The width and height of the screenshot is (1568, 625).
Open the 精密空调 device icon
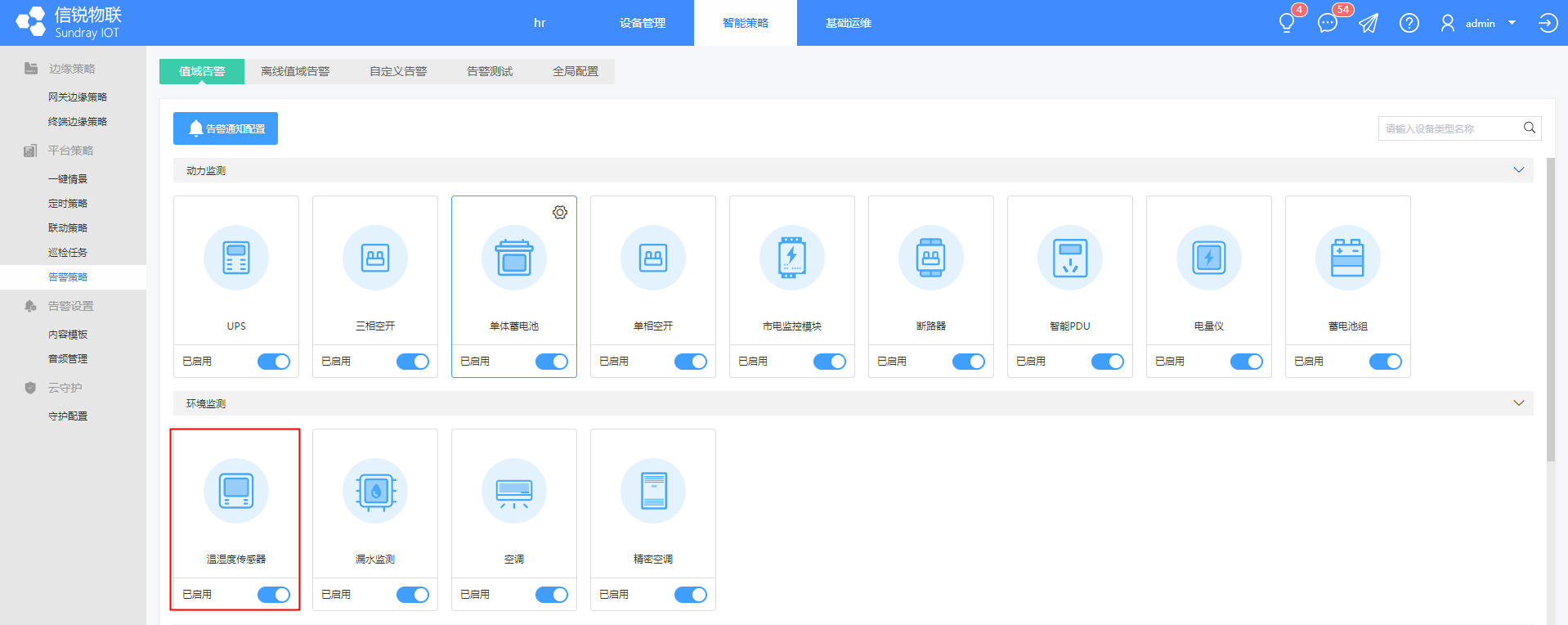point(653,491)
